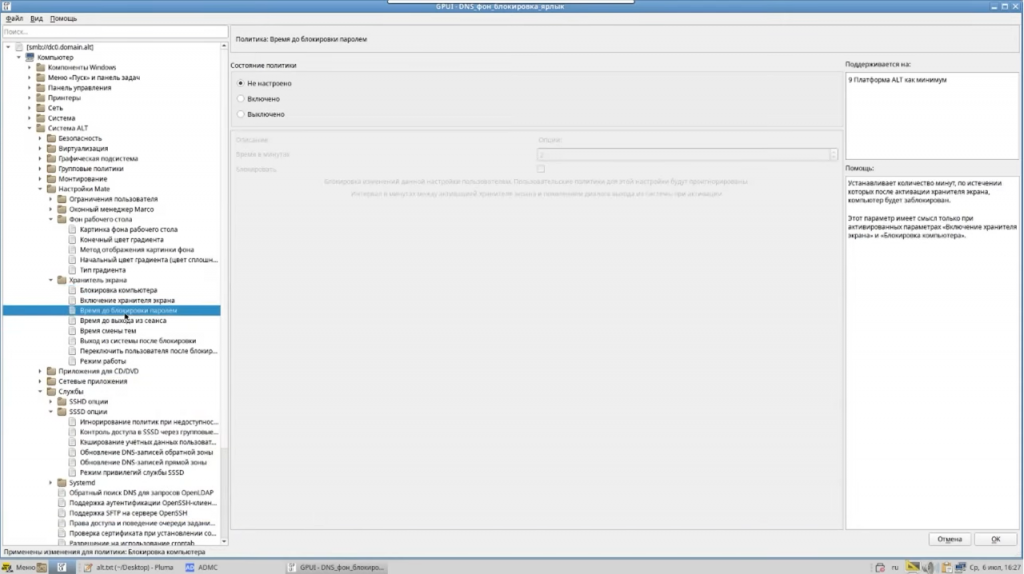Expand the «Безопасность» folder arrow
The height and width of the screenshot is (574, 1024).
(x=40, y=138)
